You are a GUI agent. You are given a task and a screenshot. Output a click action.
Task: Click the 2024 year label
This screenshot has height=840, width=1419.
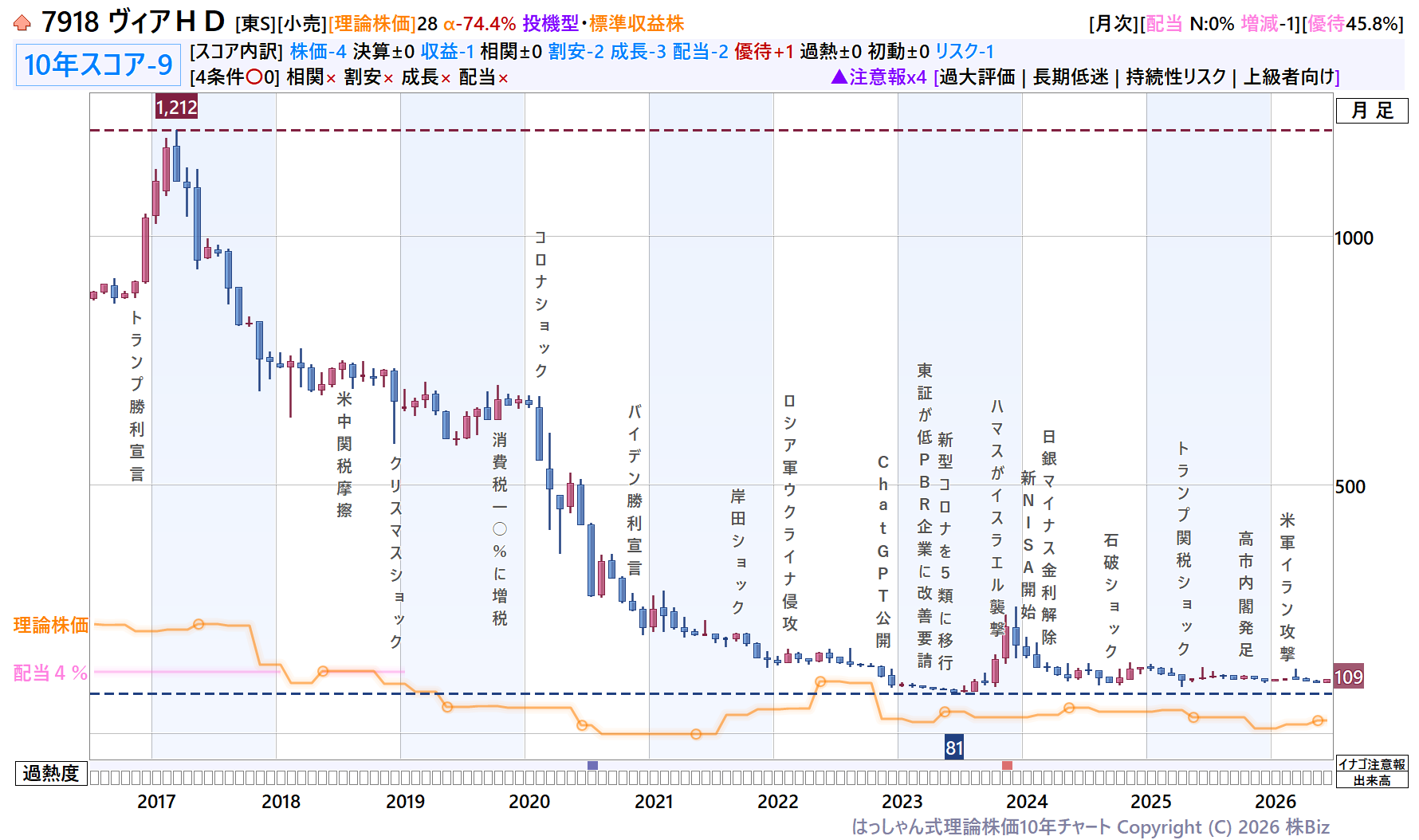pyautogui.click(x=1027, y=801)
